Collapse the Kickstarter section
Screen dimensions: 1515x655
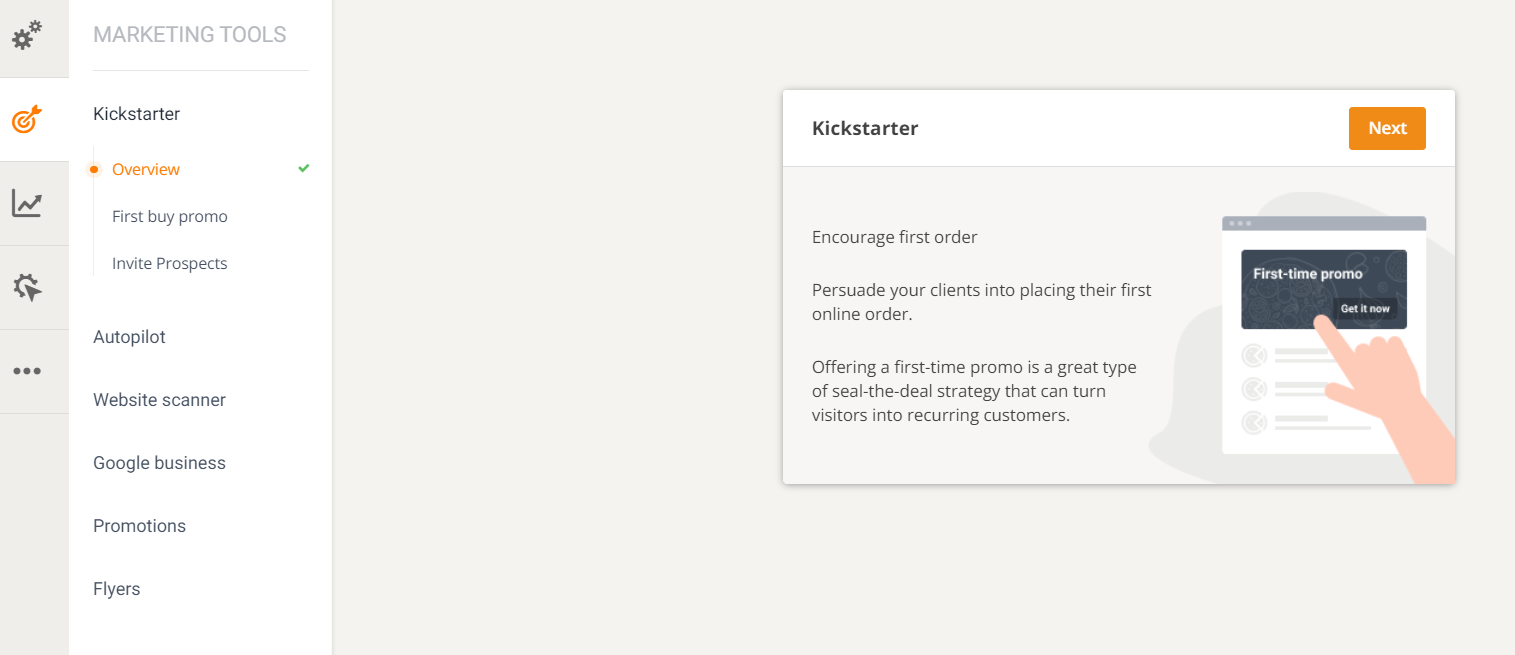click(136, 113)
